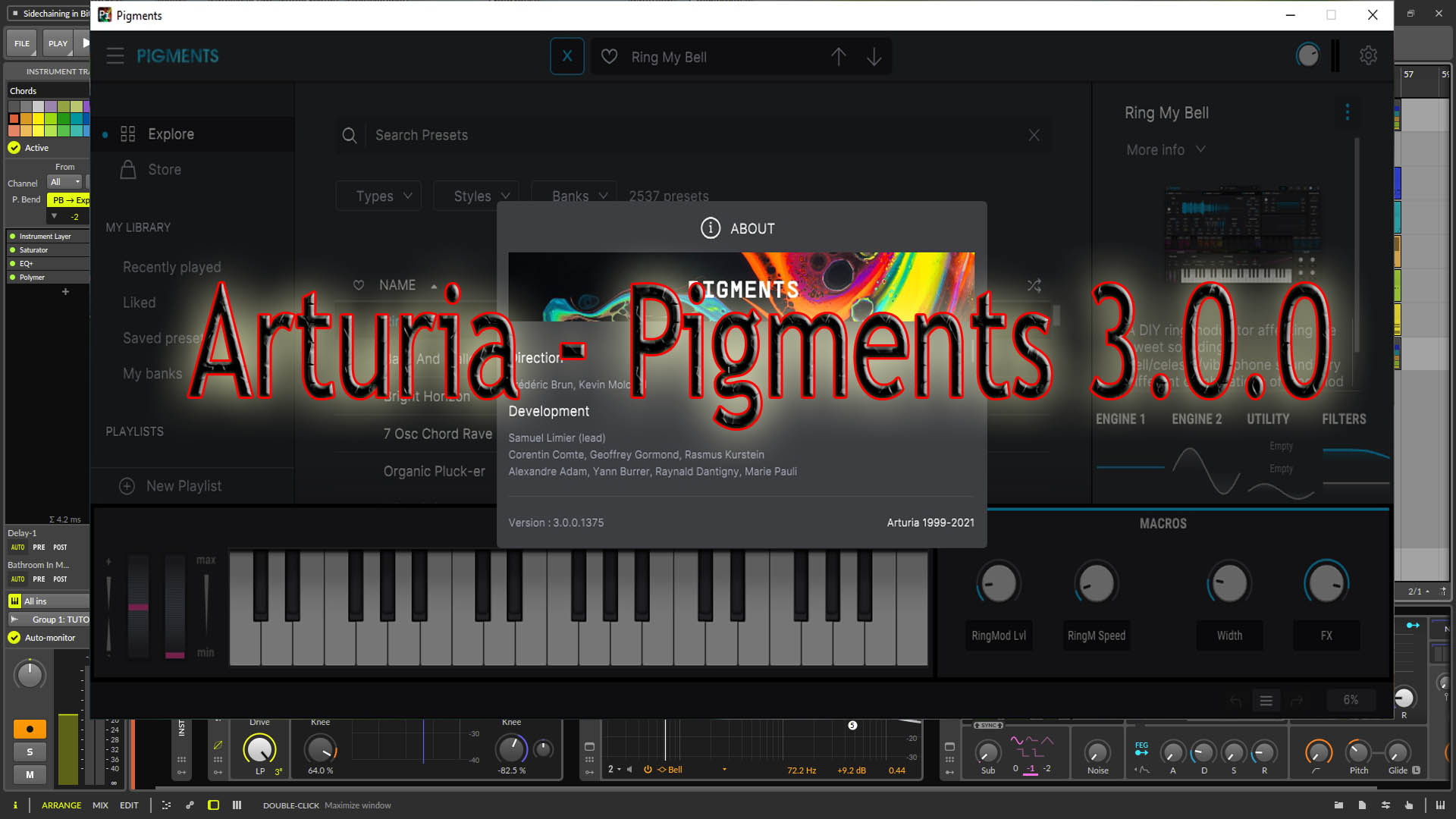The height and width of the screenshot is (819, 1456).
Task: Select the 7 Osc Chord Rave preset
Action: (x=438, y=434)
